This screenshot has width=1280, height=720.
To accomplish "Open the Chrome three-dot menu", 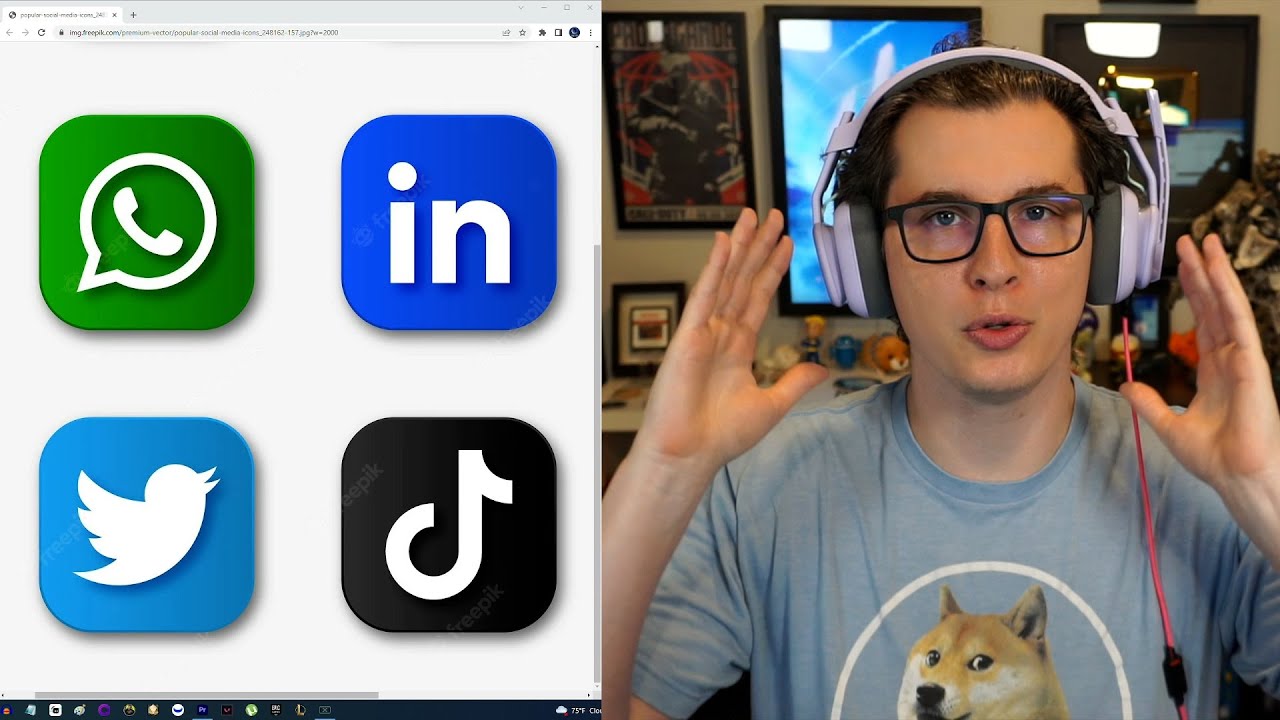I will click(x=591, y=32).
